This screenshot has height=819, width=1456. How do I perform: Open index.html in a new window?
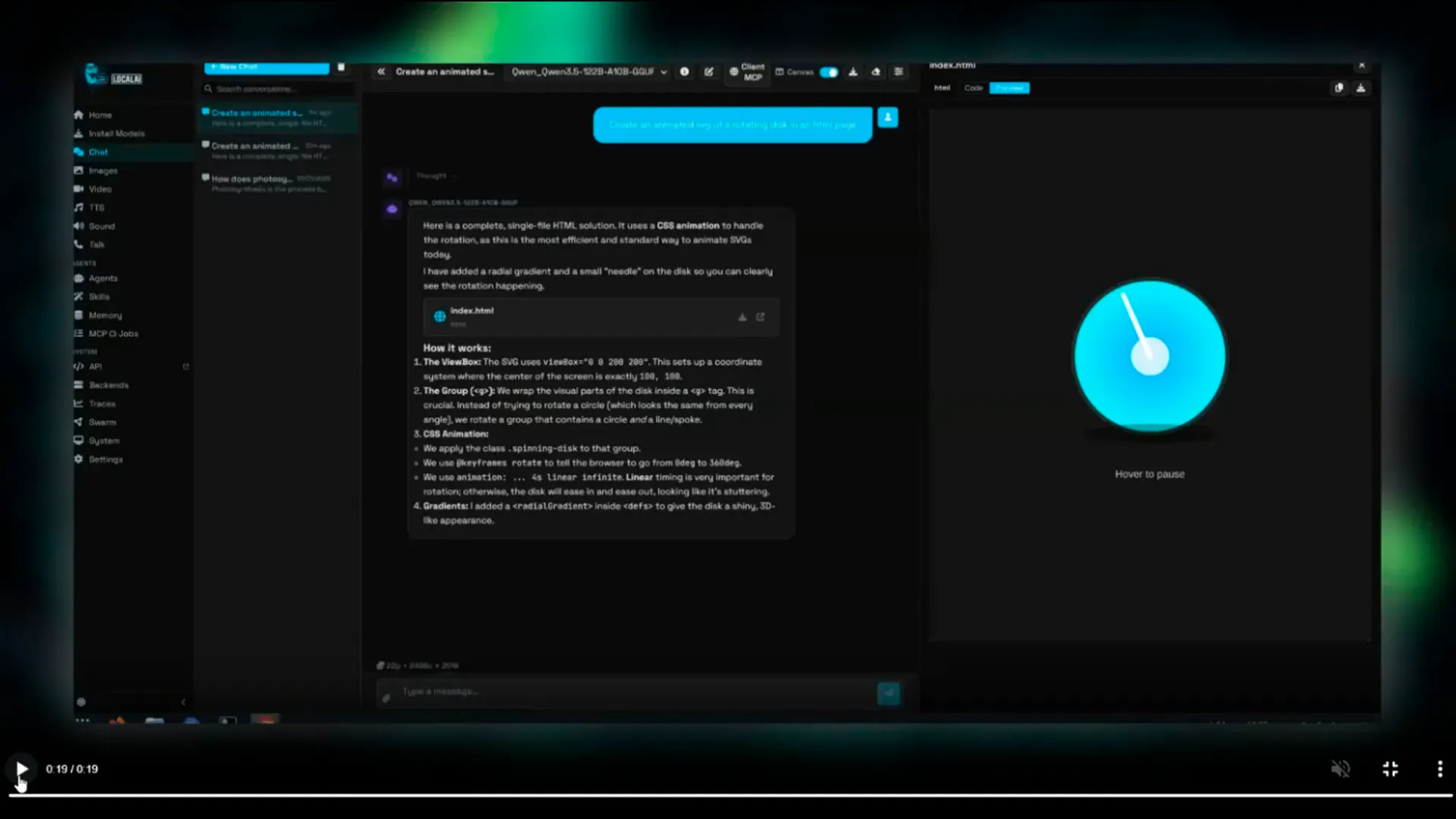pos(761,317)
